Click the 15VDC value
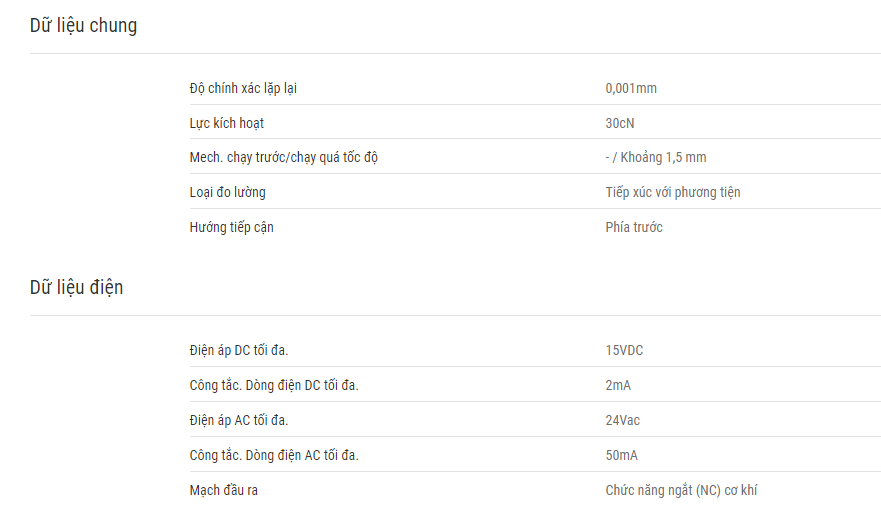 (624, 350)
